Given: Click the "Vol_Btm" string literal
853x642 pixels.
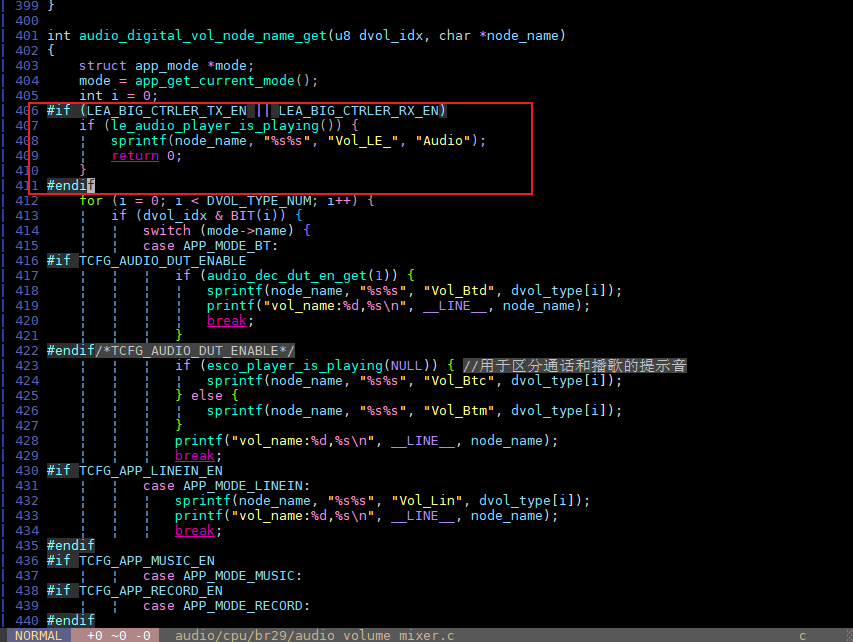Looking at the screenshot, I should point(459,411).
